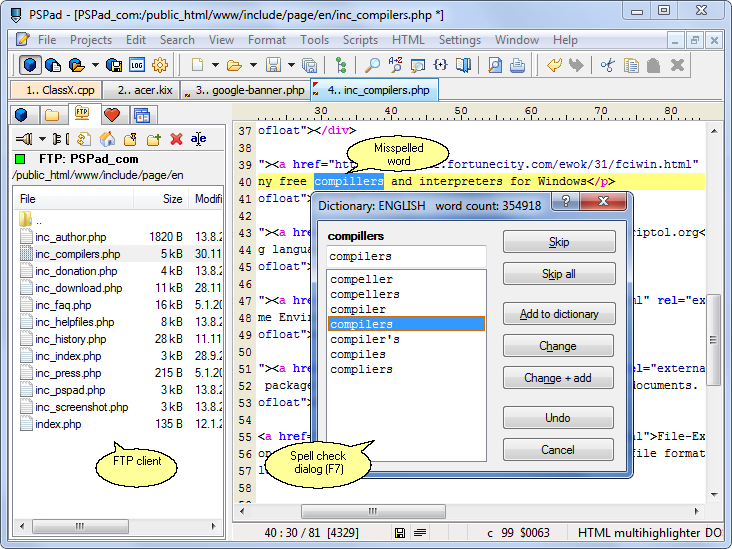Click the save all files icon
732x549 pixels.
coord(310,65)
